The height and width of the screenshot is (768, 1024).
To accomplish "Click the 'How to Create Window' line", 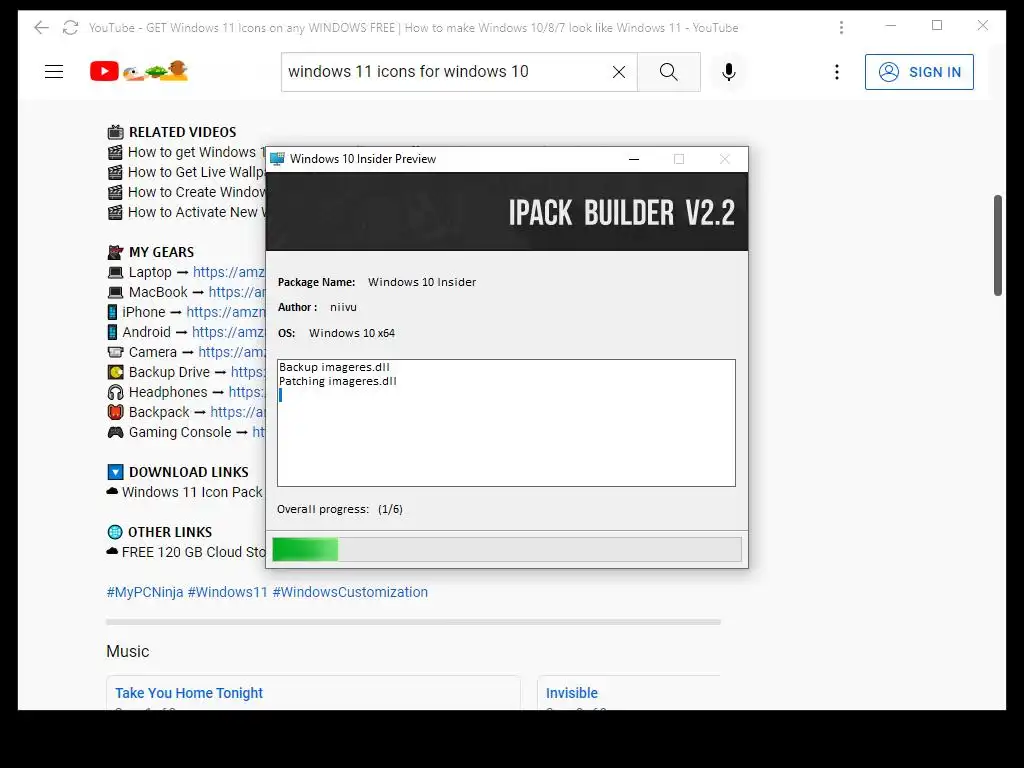I will pyautogui.click(x=197, y=192).
